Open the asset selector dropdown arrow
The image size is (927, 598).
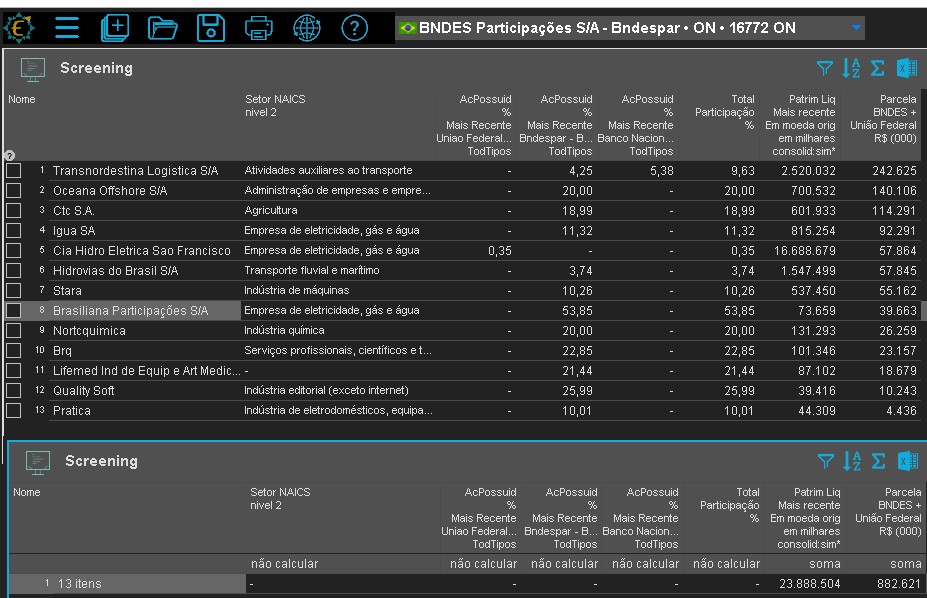click(856, 27)
